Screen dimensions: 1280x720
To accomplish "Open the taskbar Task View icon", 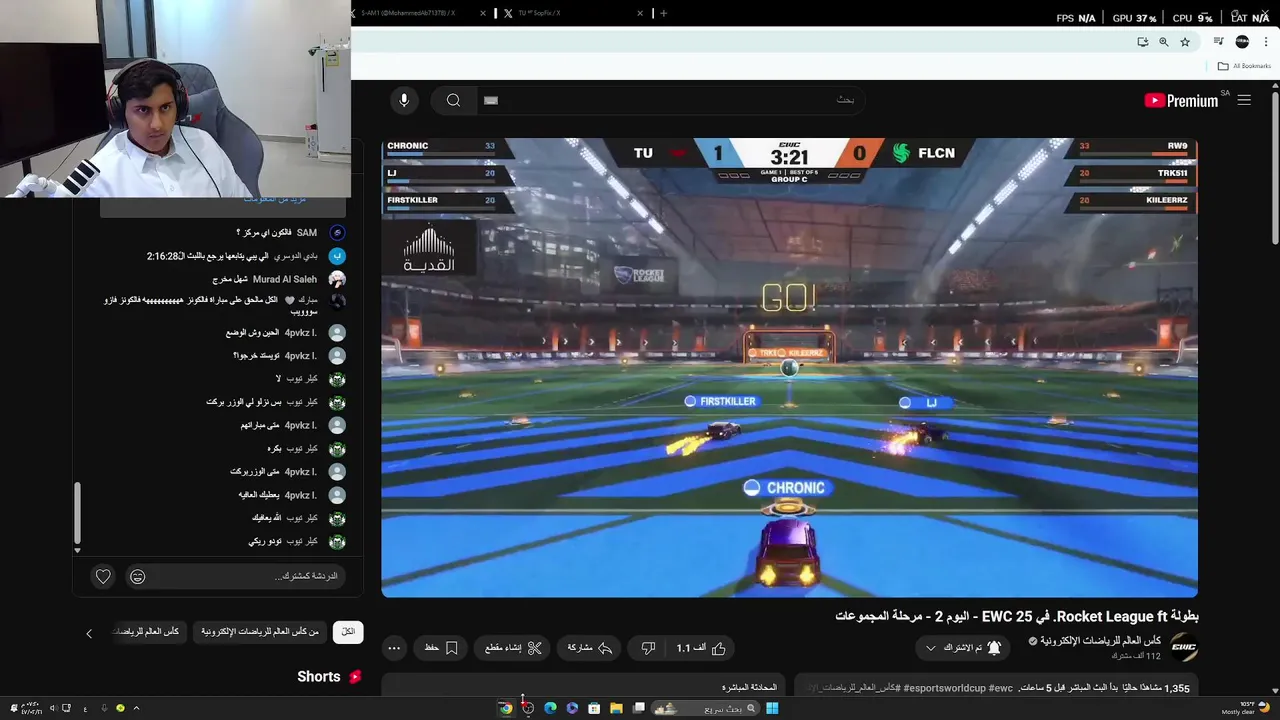I will click(x=638, y=708).
